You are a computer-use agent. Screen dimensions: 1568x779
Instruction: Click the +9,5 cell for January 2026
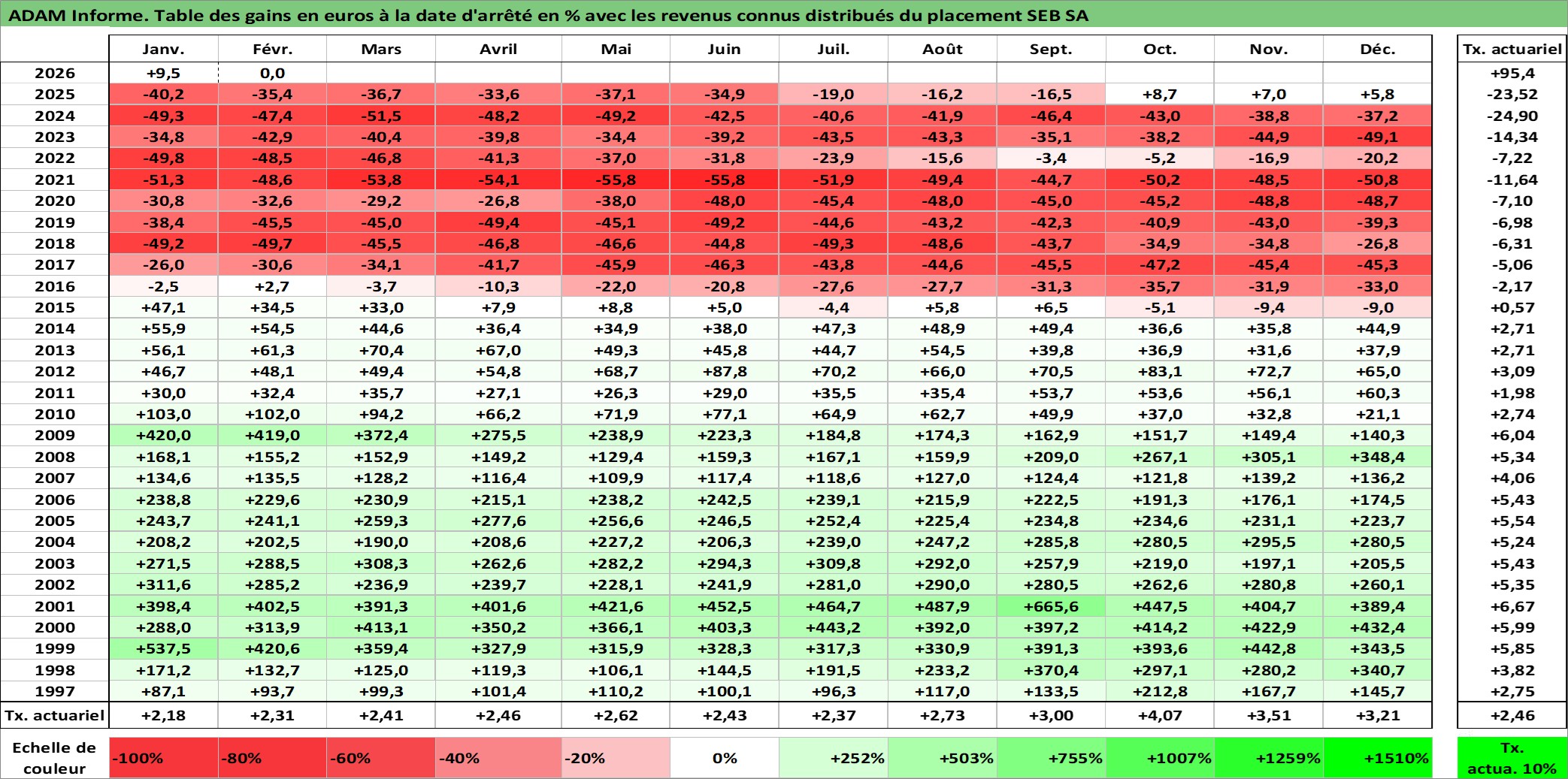(164, 73)
